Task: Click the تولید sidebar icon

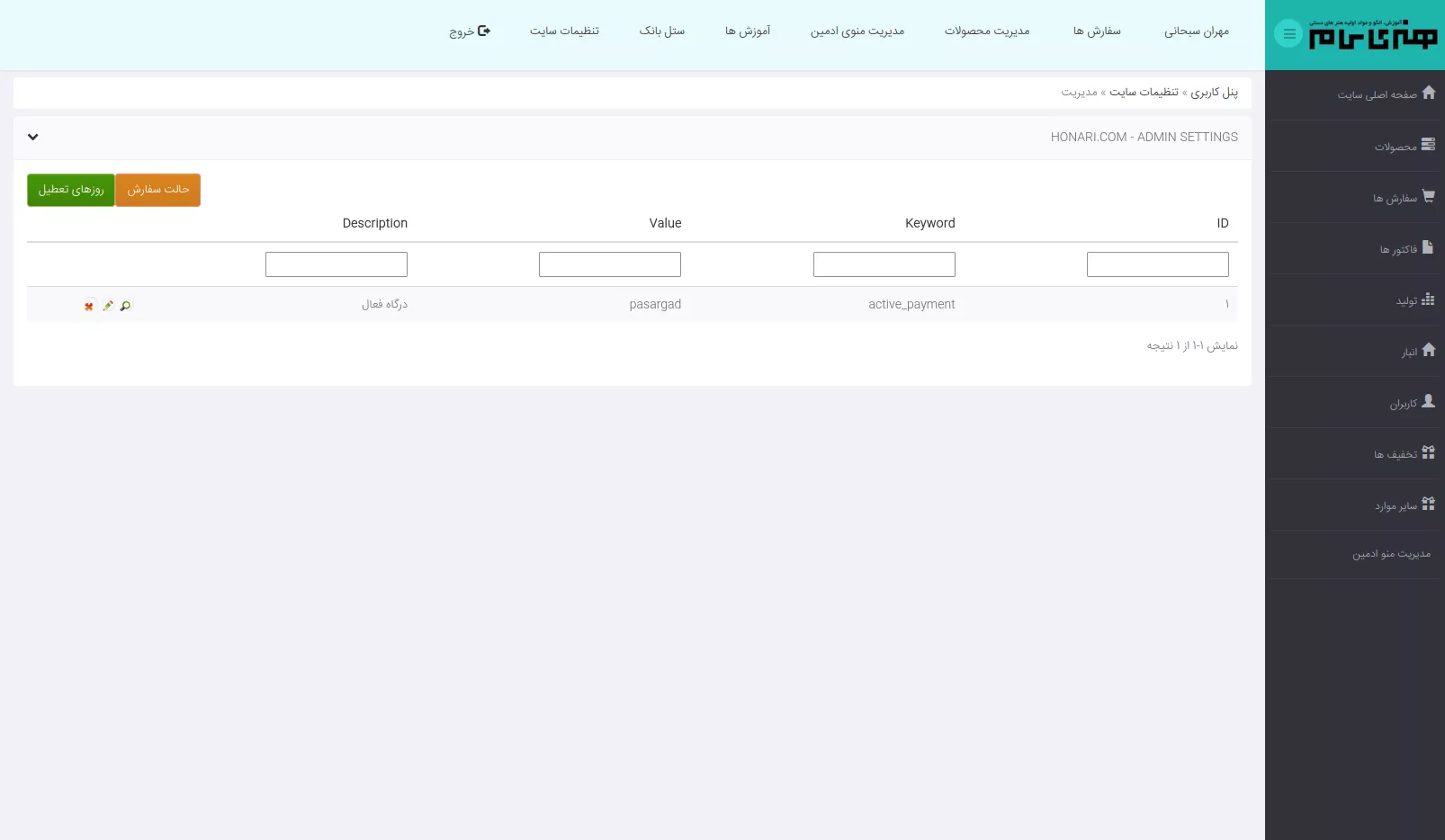Action: point(1429,299)
